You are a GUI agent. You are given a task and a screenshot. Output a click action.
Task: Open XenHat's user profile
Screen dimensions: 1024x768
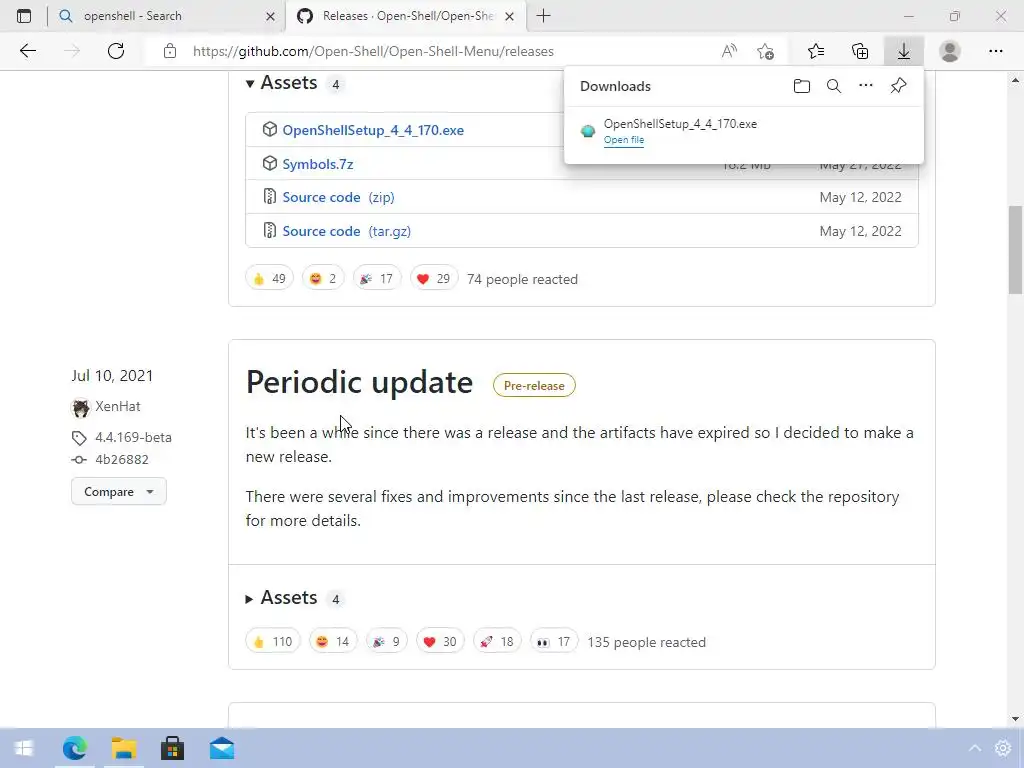(x=118, y=406)
